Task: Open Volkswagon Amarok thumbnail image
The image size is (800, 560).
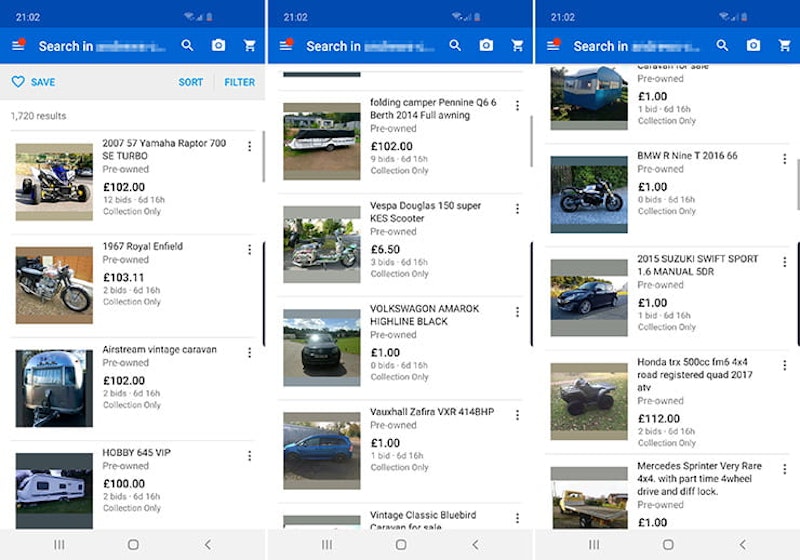Action: (322, 347)
